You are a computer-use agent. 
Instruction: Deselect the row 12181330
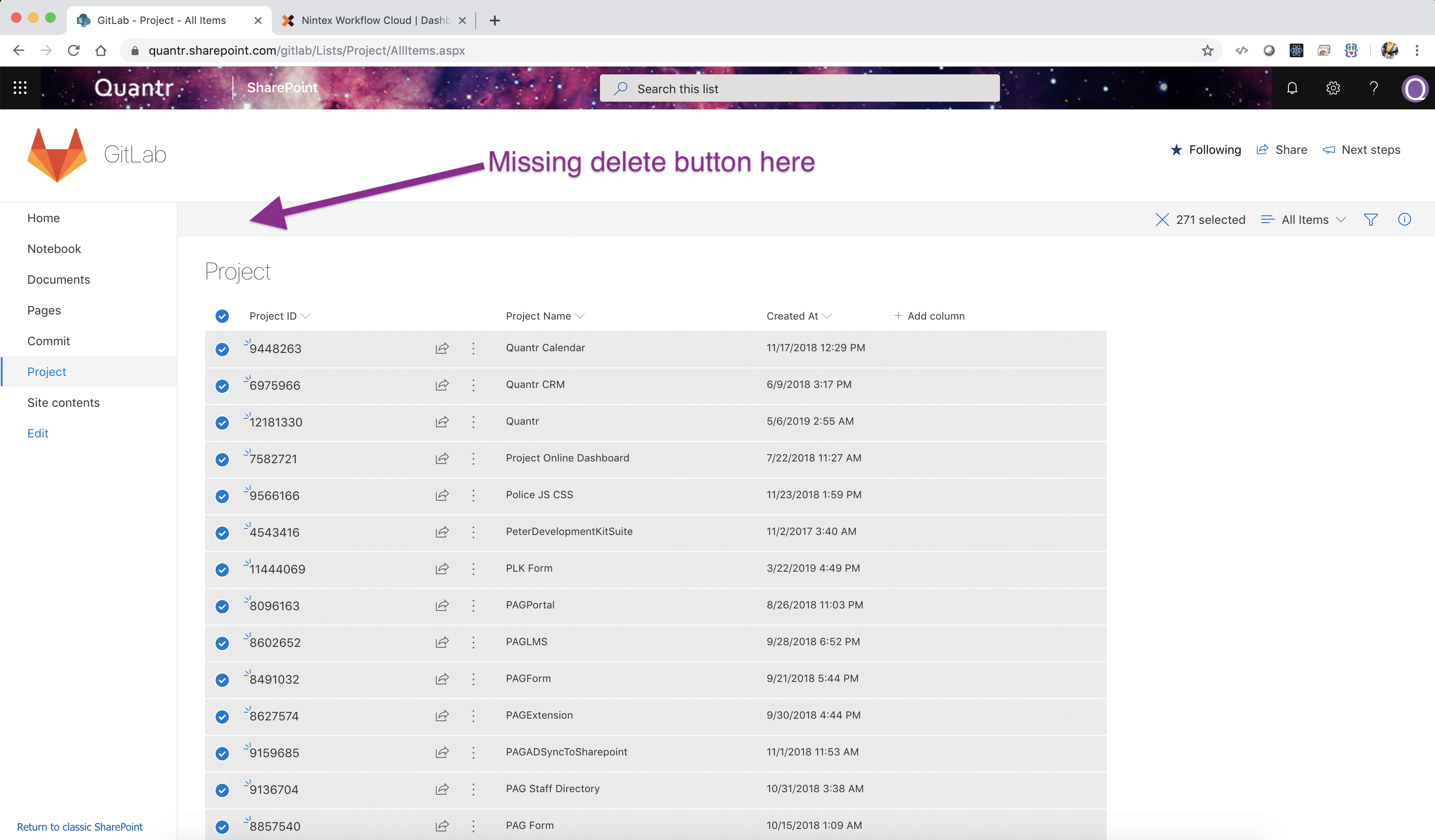(222, 423)
